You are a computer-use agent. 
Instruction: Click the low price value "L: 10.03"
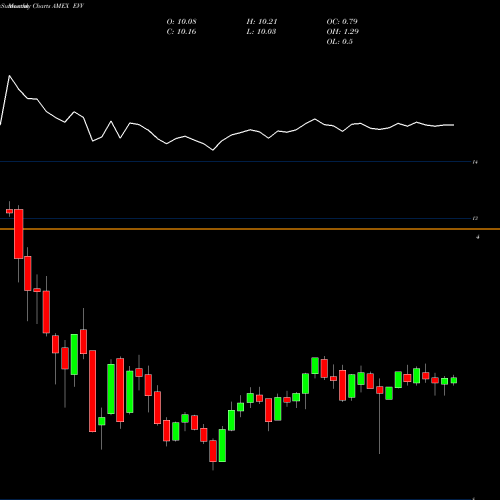(261, 32)
